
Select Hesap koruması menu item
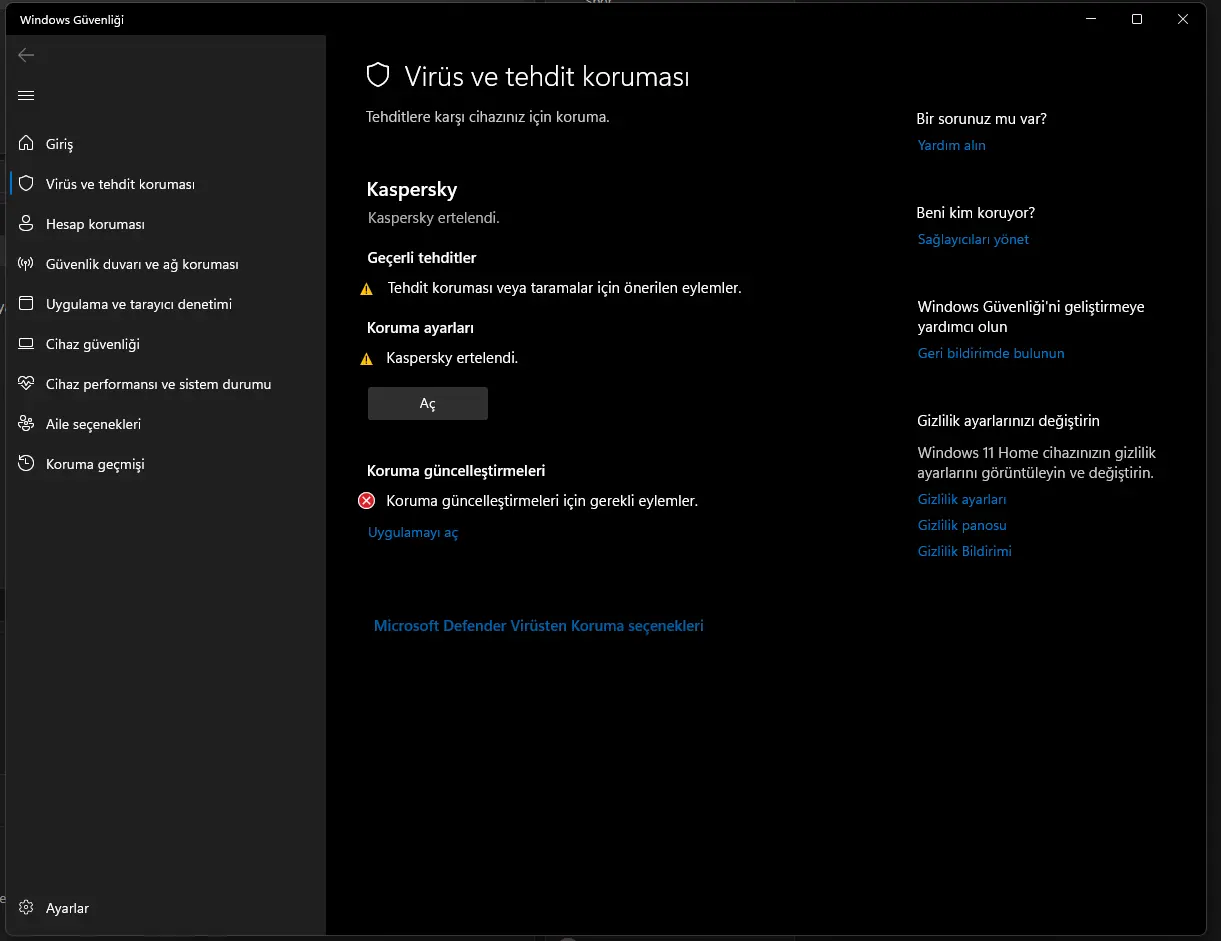(166, 224)
